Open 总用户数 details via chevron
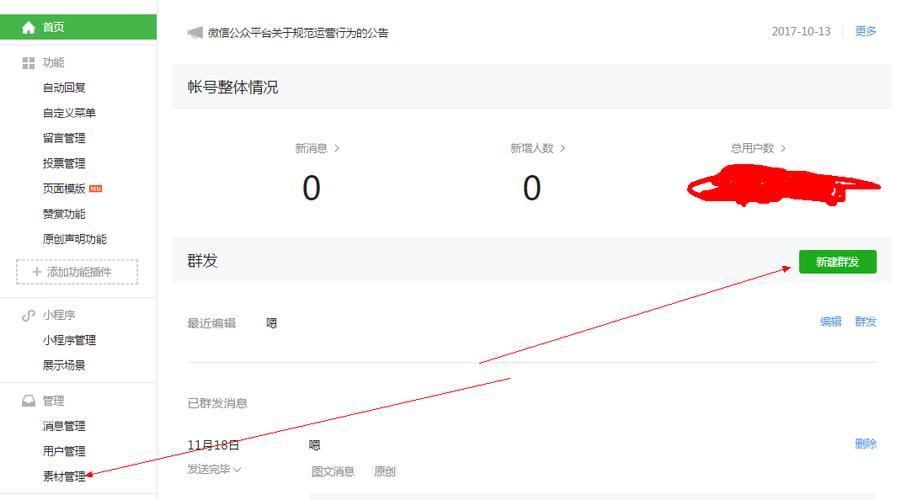The width and height of the screenshot is (907, 500). [783, 149]
